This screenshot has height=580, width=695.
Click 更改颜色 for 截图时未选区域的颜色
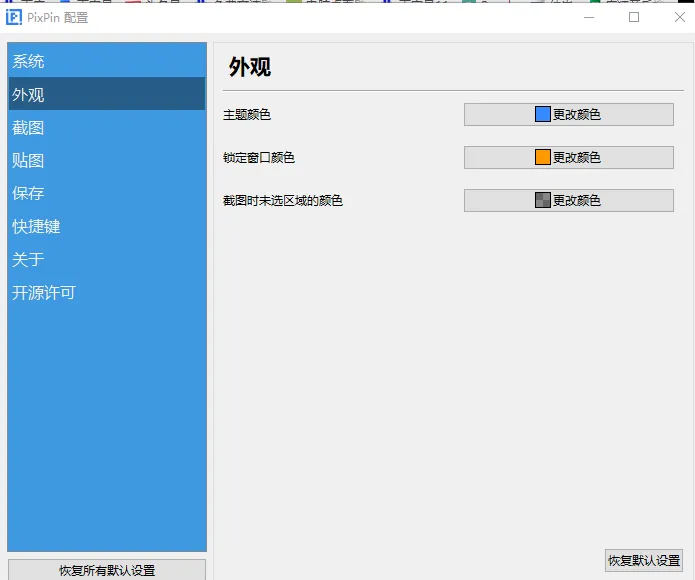pos(569,200)
